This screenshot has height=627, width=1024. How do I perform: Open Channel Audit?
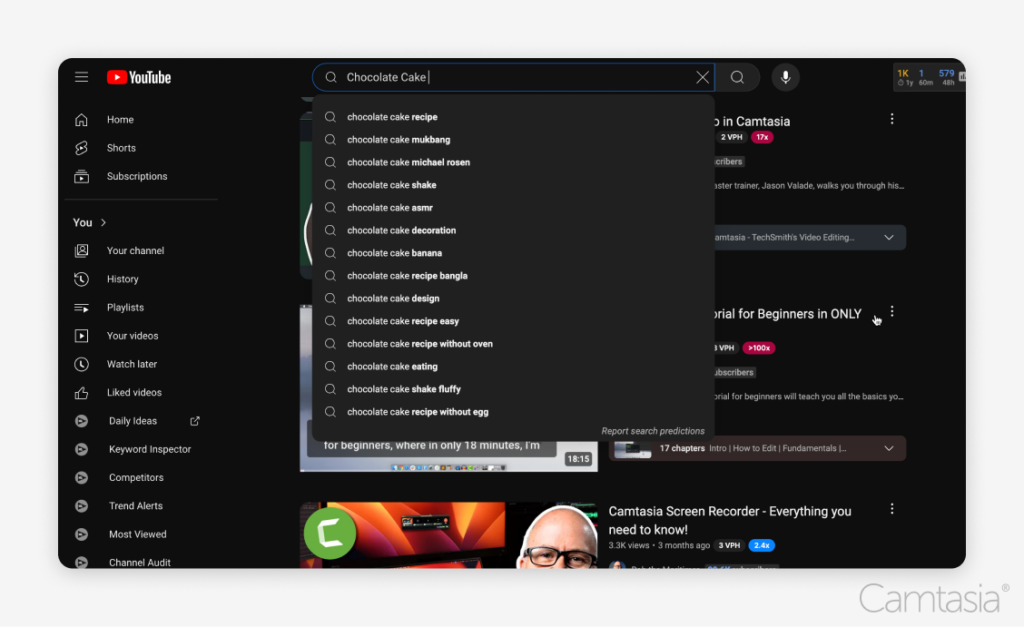pyautogui.click(x=139, y=562)
